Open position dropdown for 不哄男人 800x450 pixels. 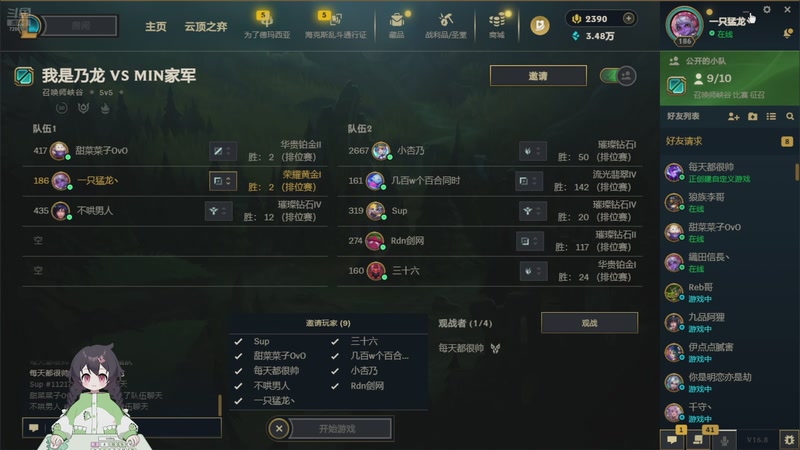click(218, 211)
